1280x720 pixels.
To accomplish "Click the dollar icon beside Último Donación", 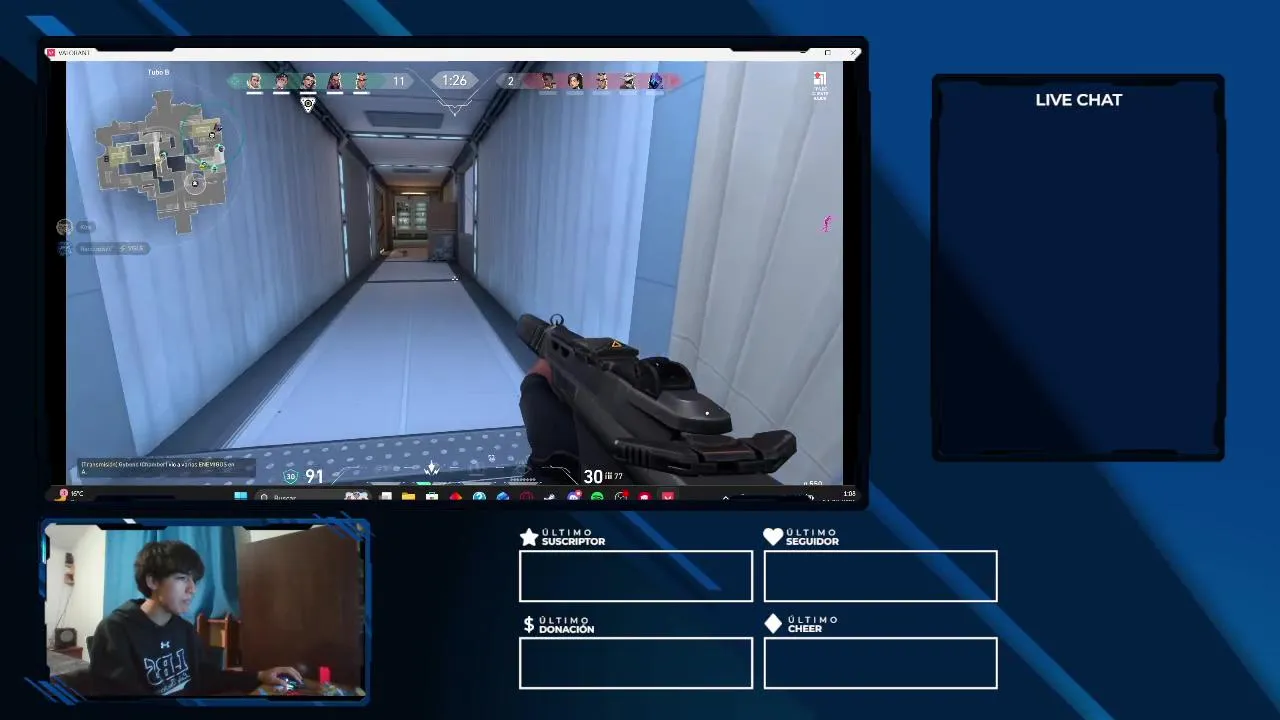I will pyautogui.click(x=529, y=624).
